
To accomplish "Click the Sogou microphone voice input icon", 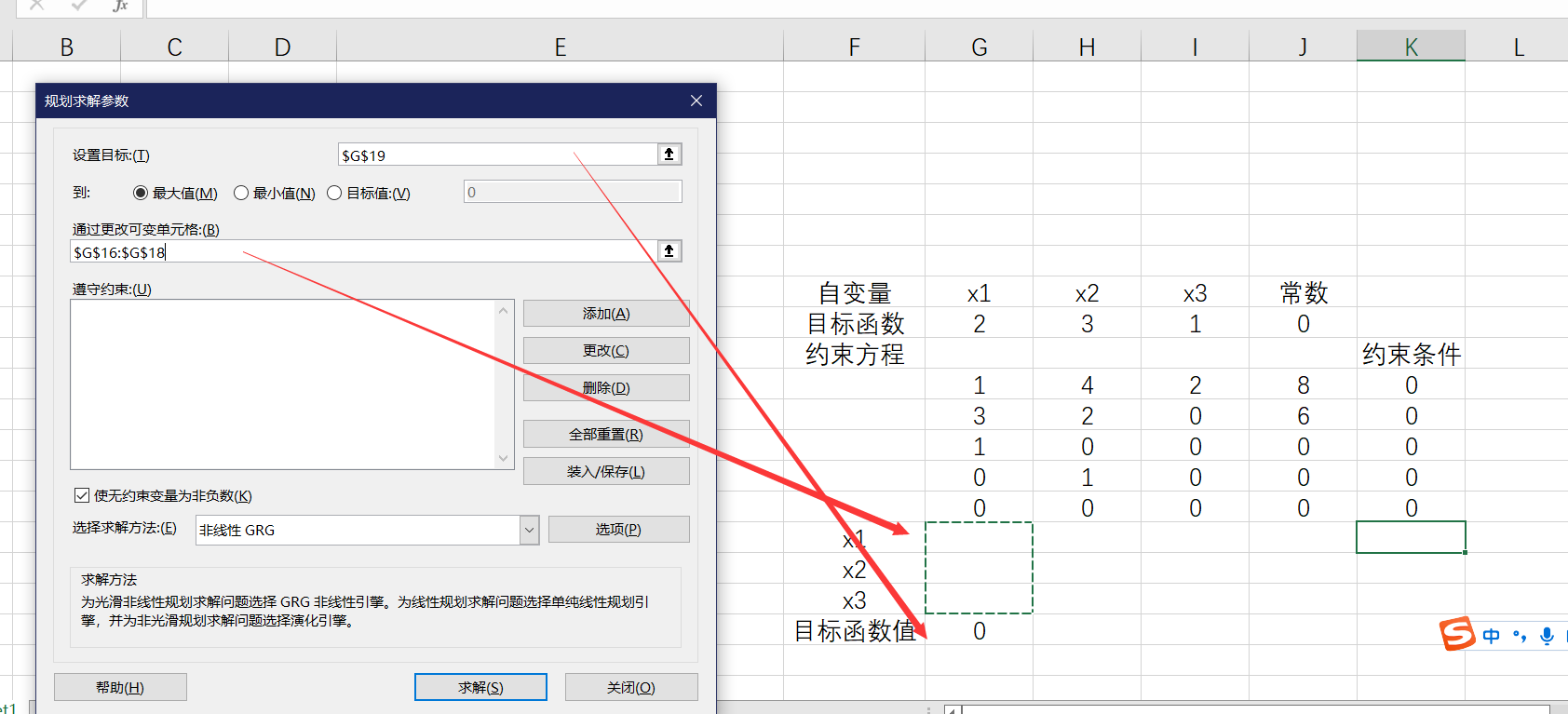I will point(1547,636).
